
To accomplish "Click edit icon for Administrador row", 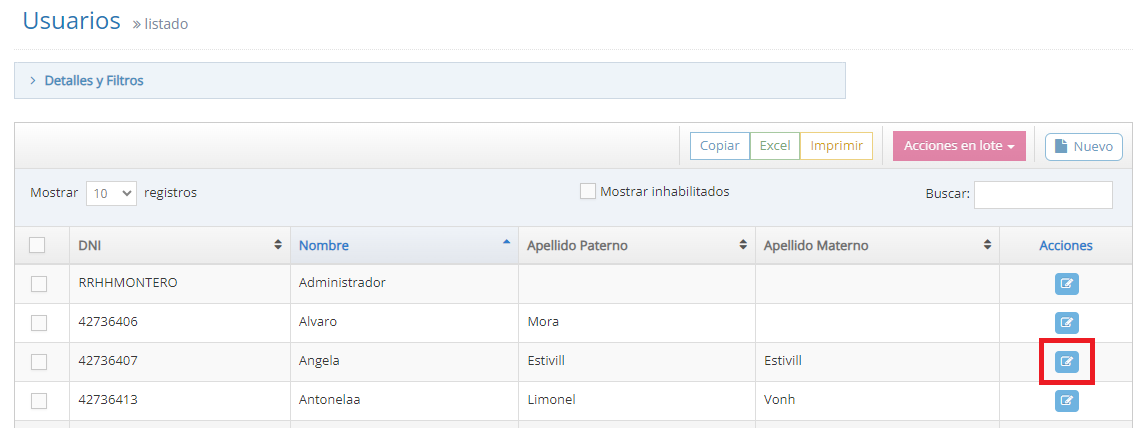I will pyautogui.click(x=1066, y=284).
